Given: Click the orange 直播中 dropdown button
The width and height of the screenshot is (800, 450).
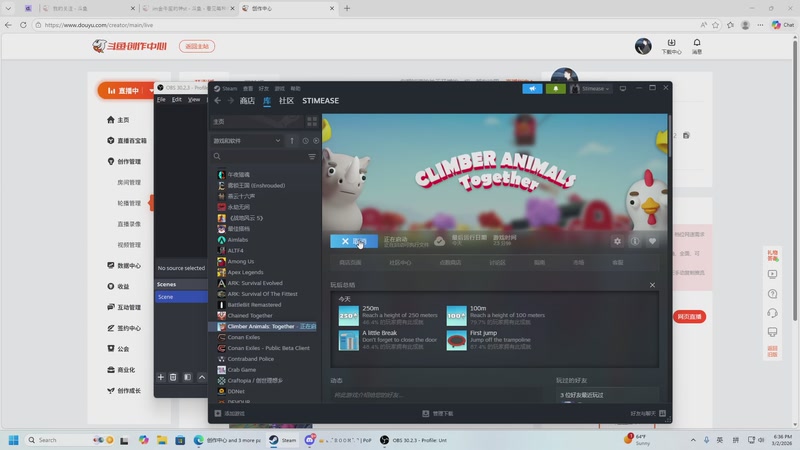Looking at the screenshot, I should coord(127,90).
